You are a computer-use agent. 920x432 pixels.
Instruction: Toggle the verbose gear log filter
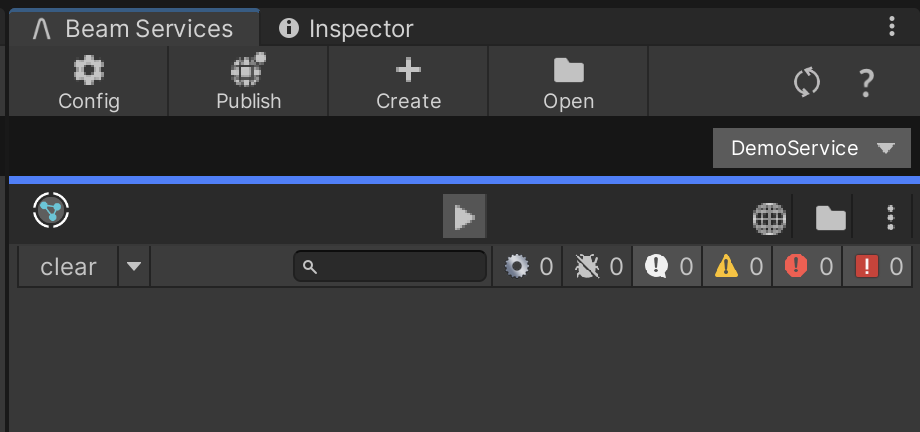[528, 267]
